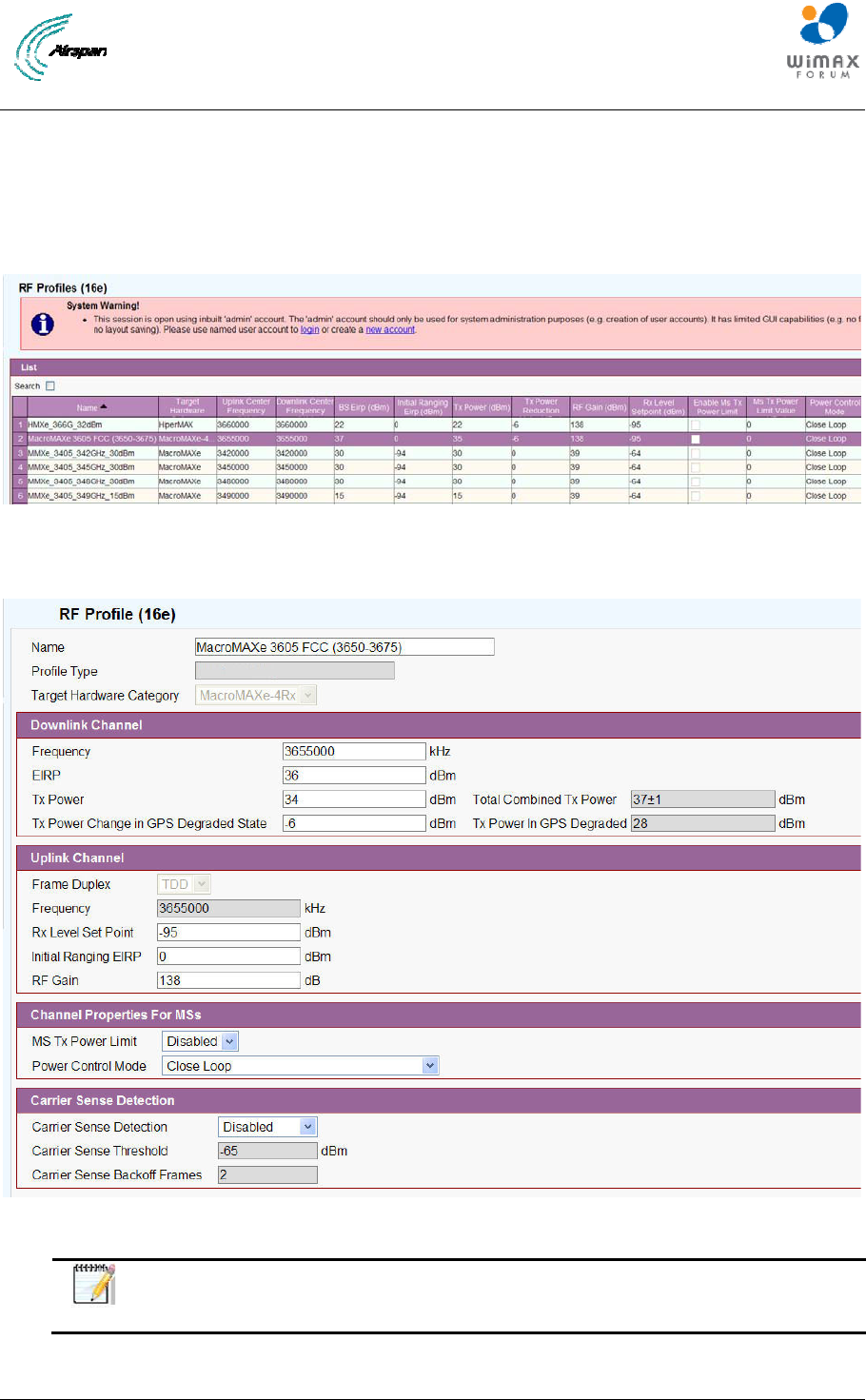Click HiperMAX cell in first row
Viewport: 866px width, 1400px height.
187,424
